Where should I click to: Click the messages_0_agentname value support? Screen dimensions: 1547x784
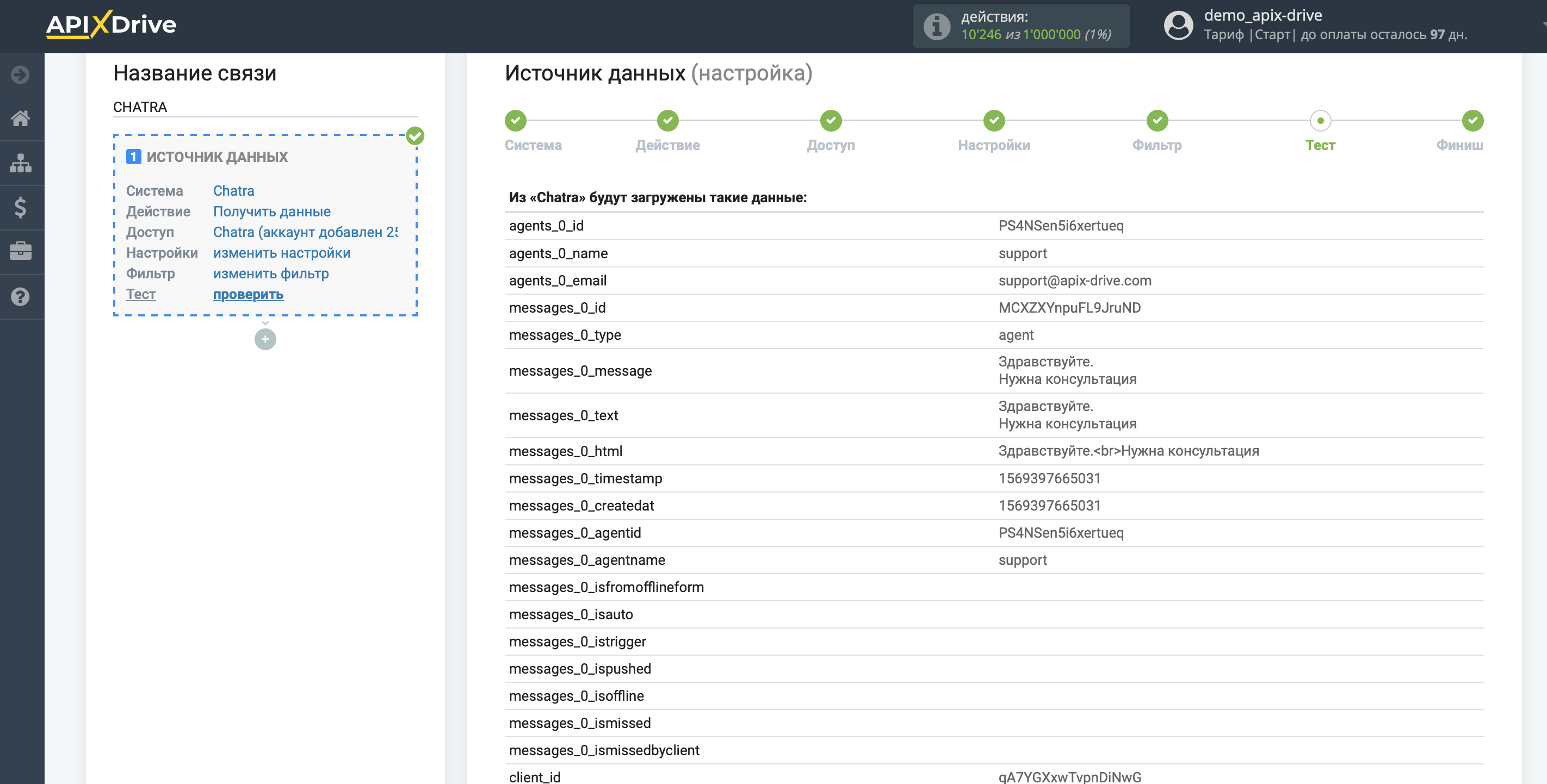[1022, 560]
